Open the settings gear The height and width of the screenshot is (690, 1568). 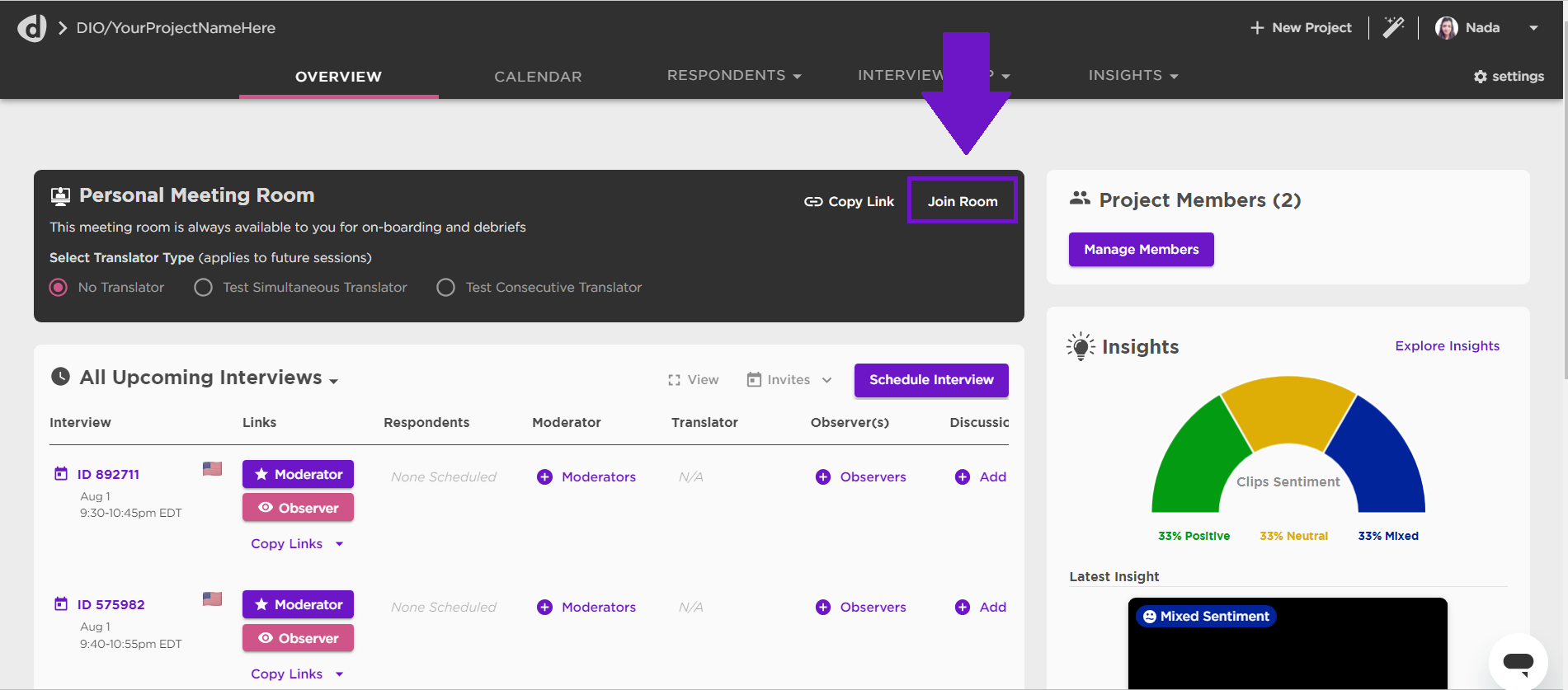tap(1481, 77)
